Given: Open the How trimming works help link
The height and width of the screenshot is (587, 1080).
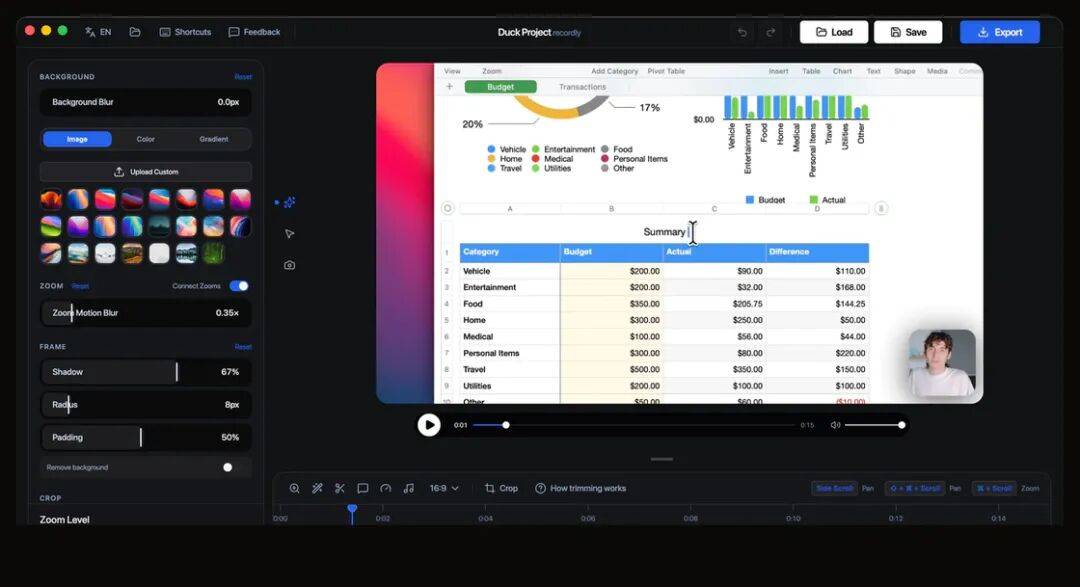Looking at the screenshot, I should click(580, 488).
